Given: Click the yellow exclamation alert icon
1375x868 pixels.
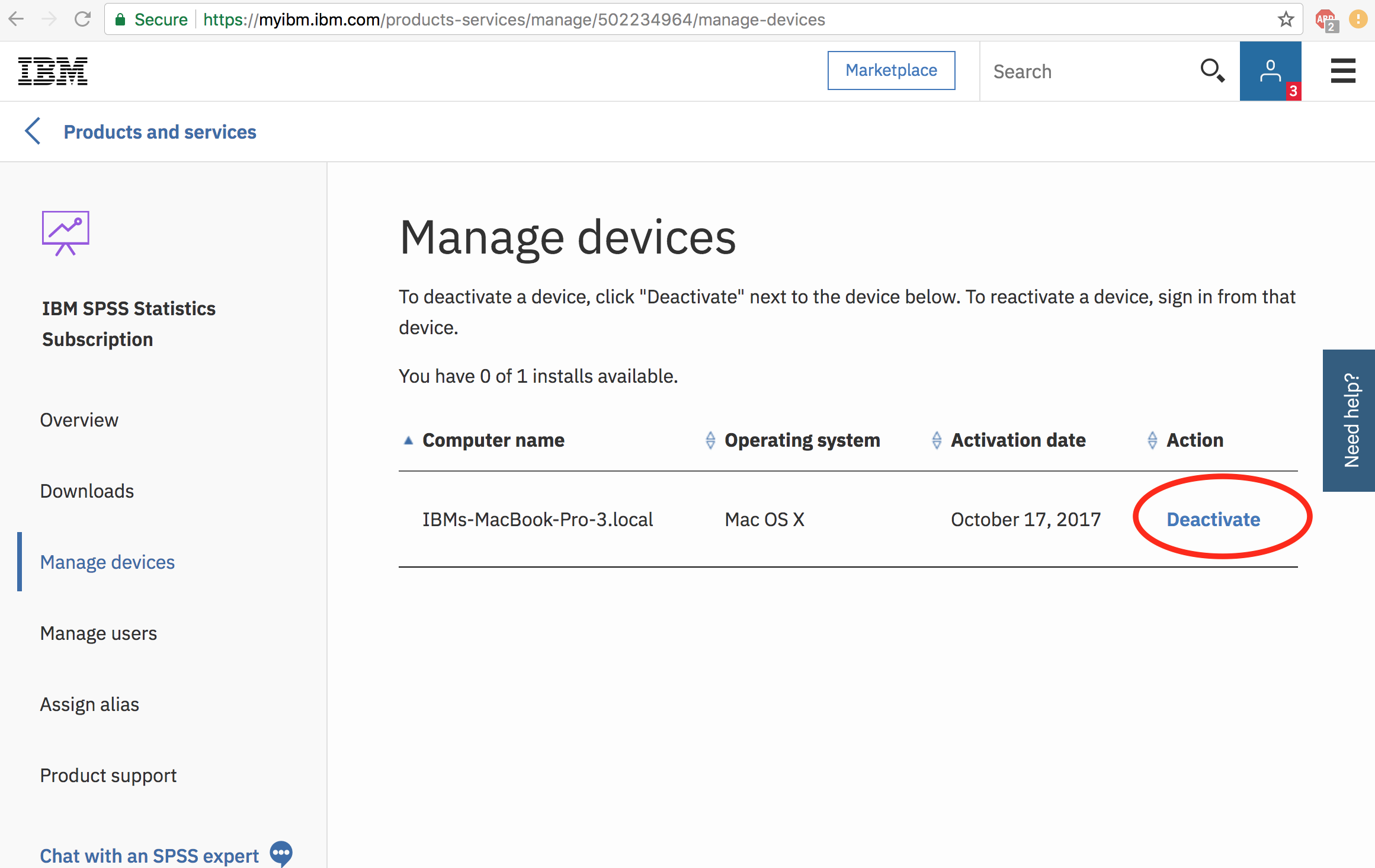Looking at the screenshot, I should 1358,20.
